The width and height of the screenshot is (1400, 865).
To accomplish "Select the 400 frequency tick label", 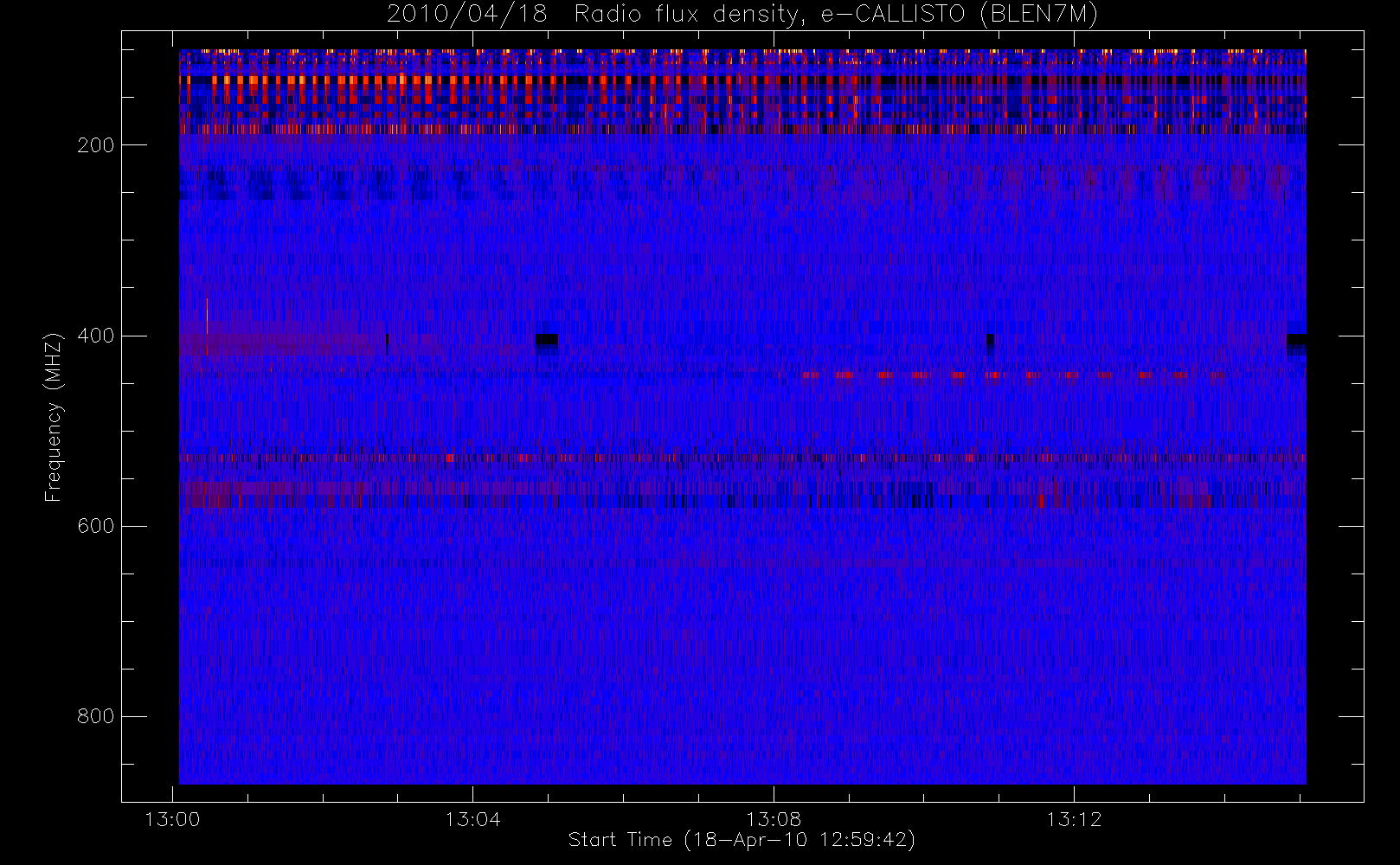I will pyautogui.click(x=96, y=336).
